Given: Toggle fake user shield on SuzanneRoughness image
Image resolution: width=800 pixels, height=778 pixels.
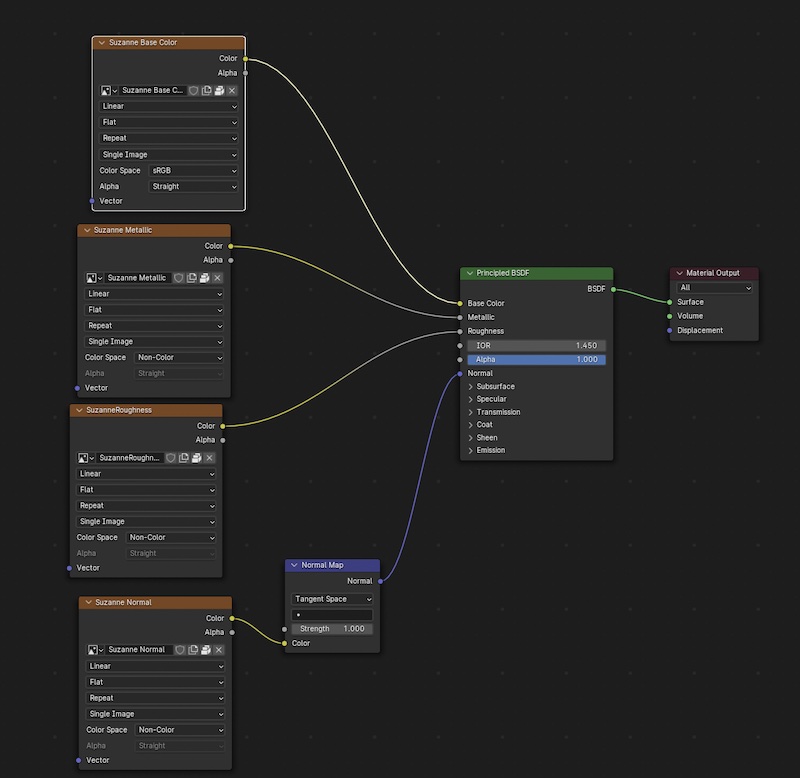Looking at the screenshot, I should (171, 458).
